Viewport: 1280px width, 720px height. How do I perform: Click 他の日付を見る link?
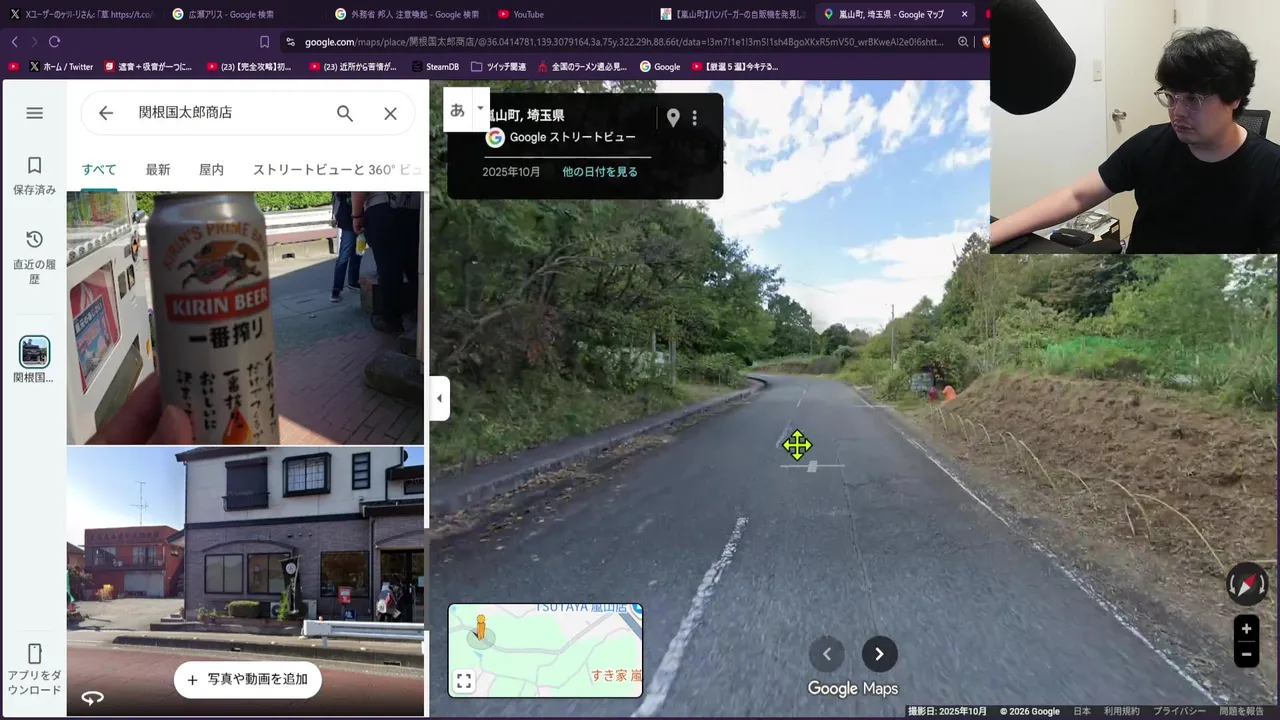click(x=600, y=172)
